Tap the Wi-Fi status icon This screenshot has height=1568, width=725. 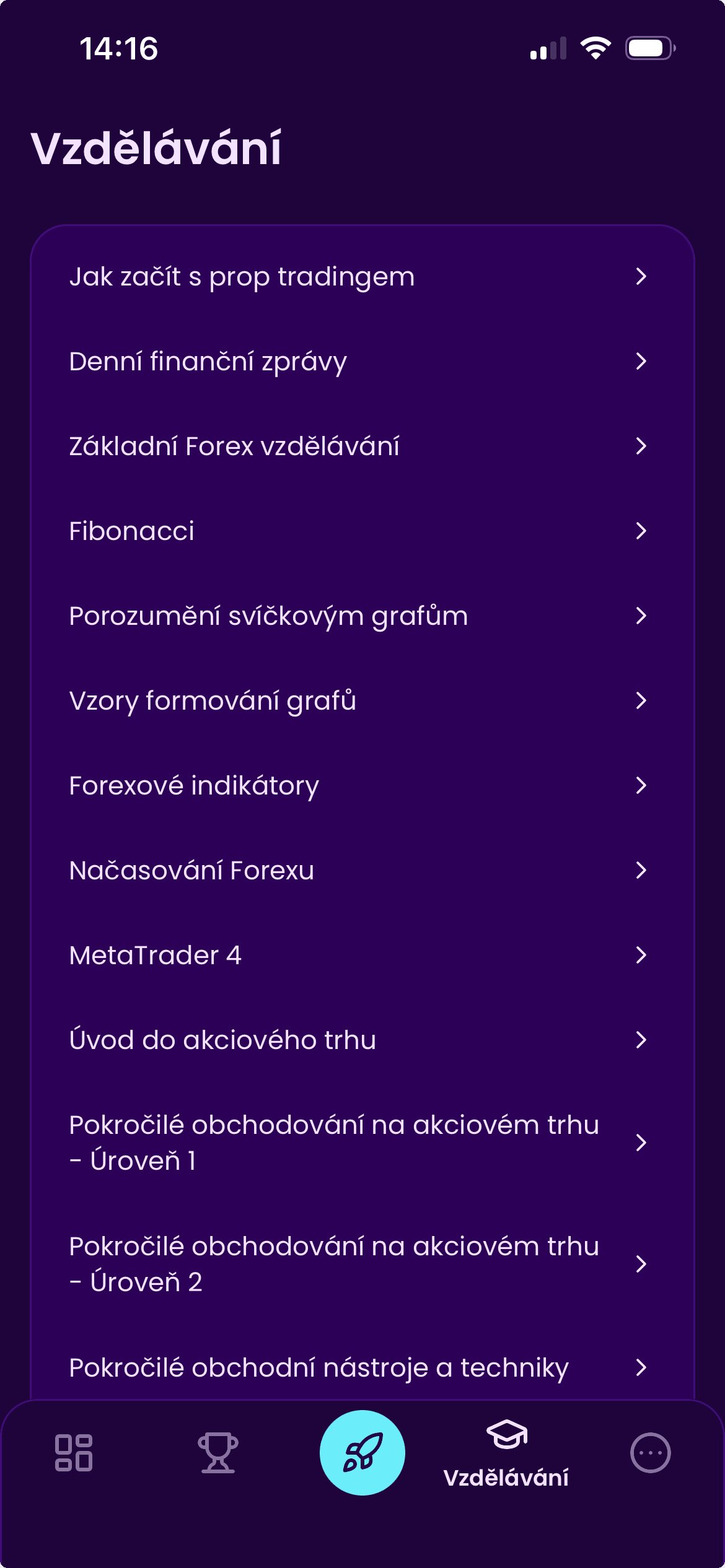[x=595, y=48]
